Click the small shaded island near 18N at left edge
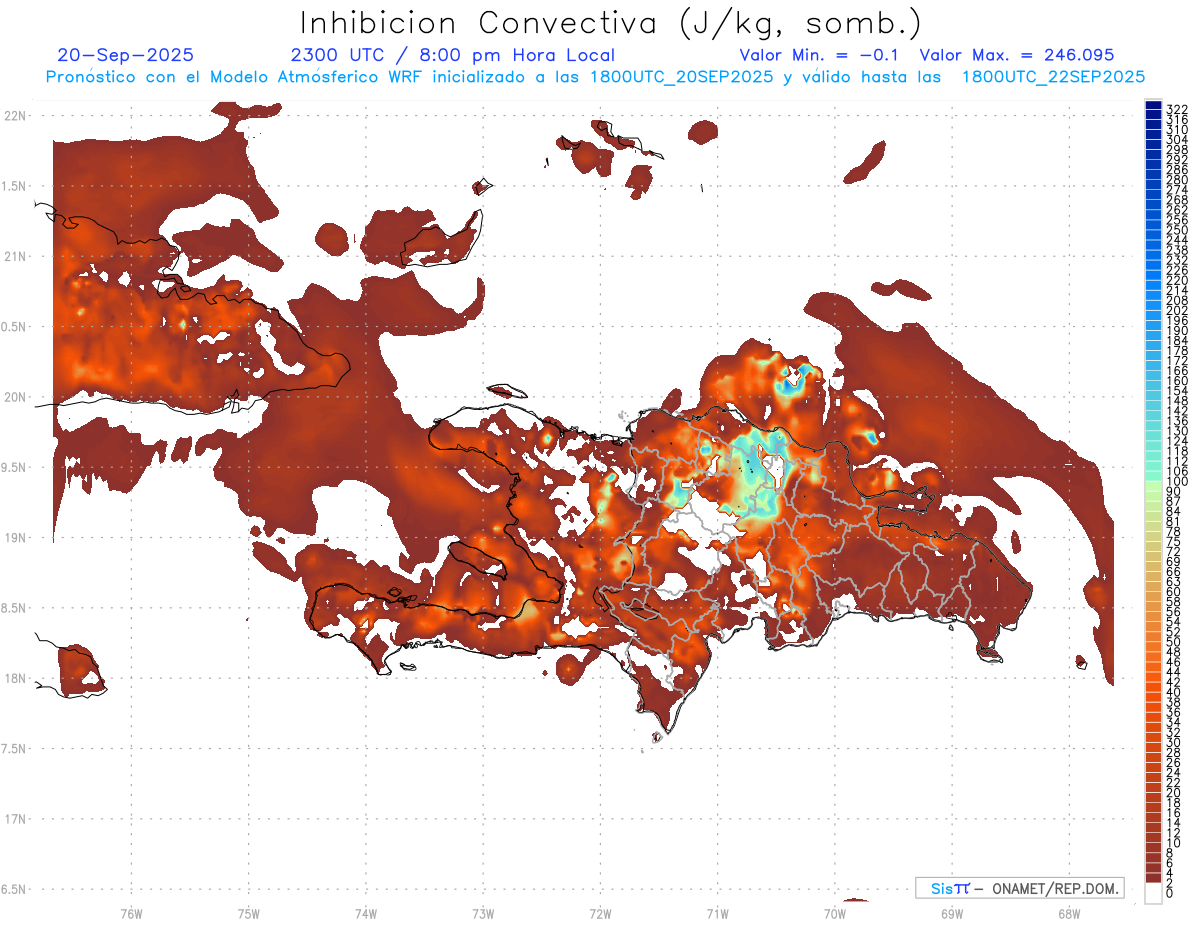Image resolution: width=1200 pixels, height=927 pixels. pyautogui.click(x=78, y=668)
